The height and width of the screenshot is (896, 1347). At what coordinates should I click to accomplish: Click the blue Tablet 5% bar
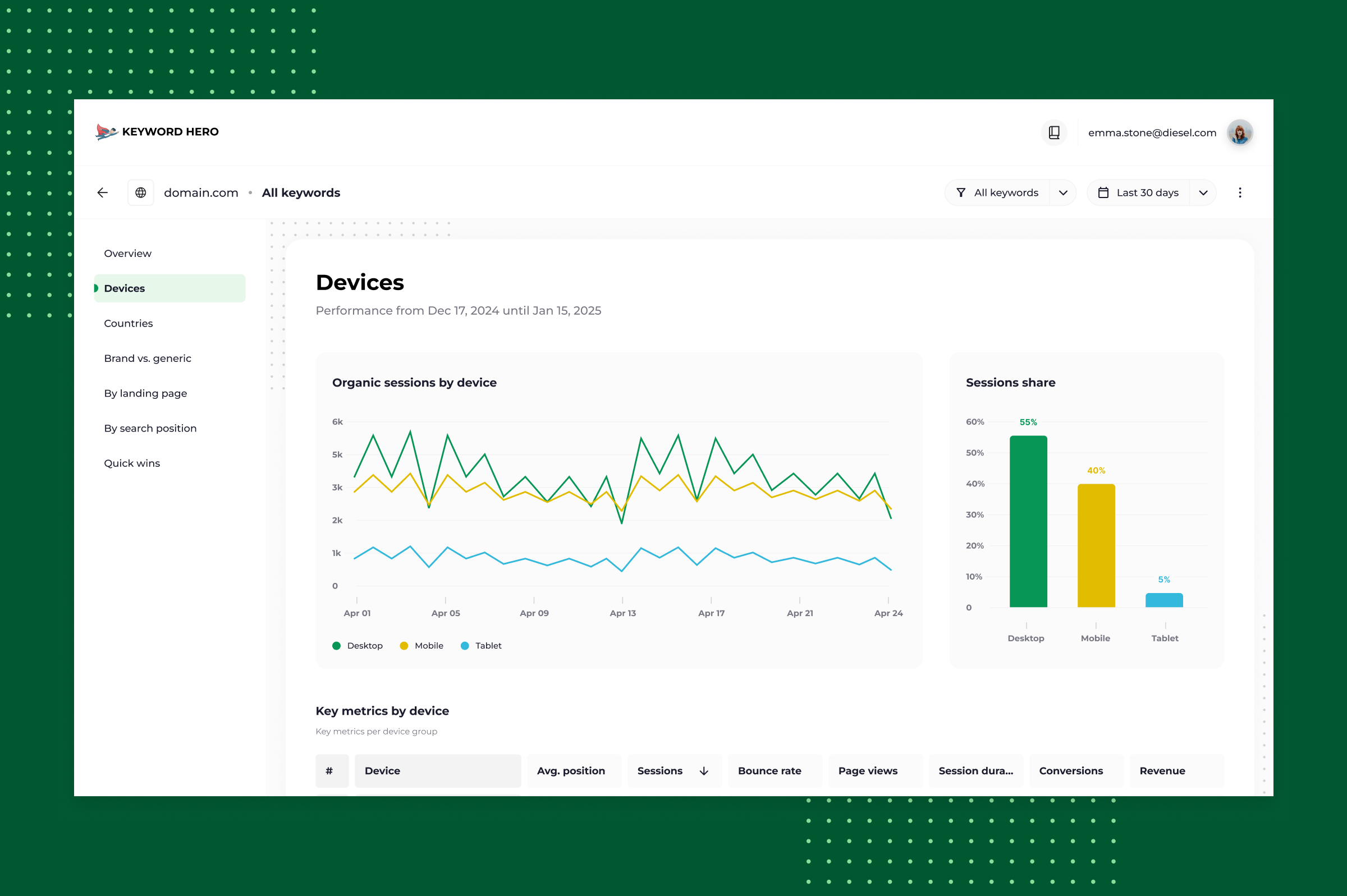click(x=1163, y=600)
